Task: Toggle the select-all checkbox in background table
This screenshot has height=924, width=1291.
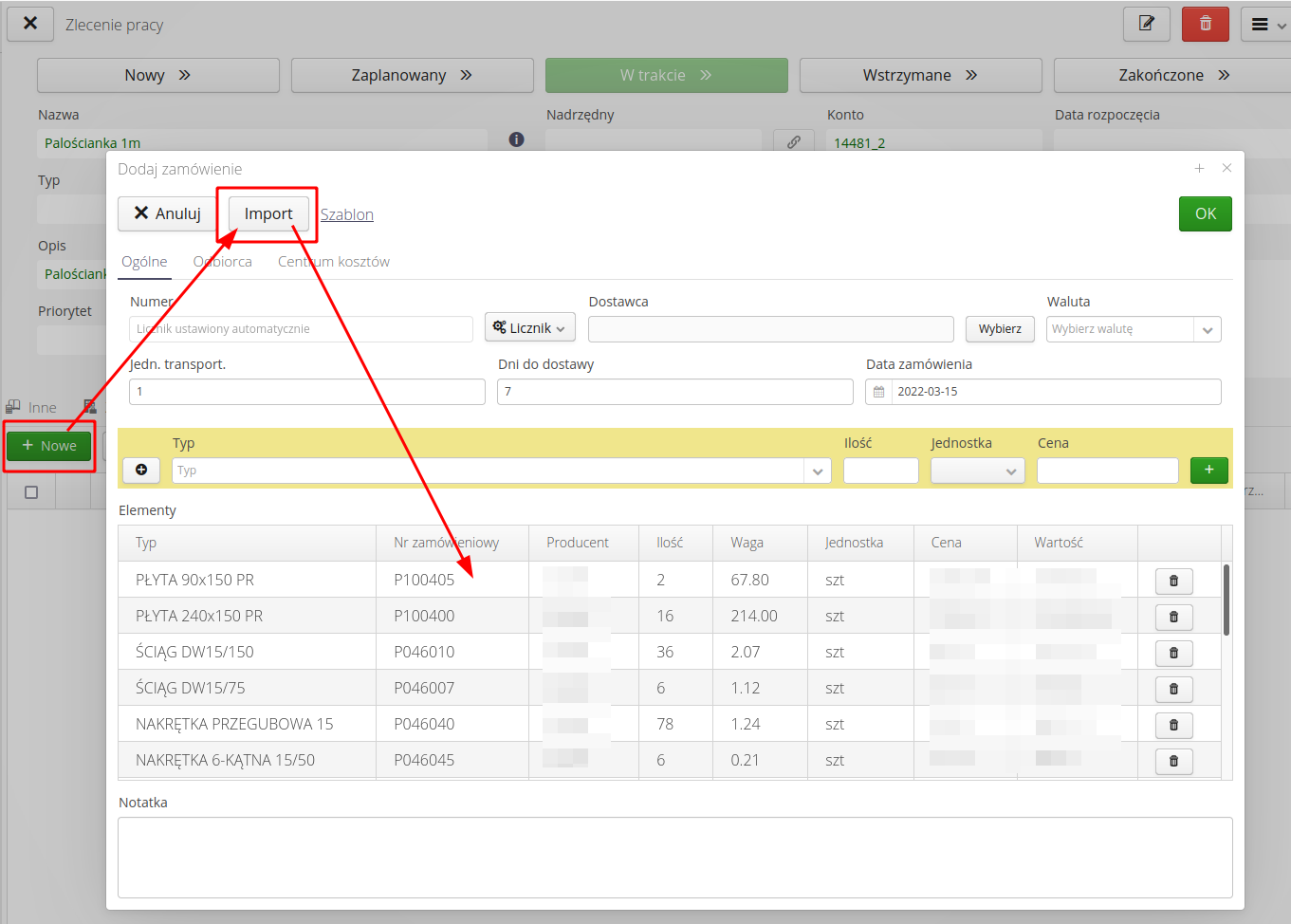Action: pyautogui.click(x=29, y=490)
